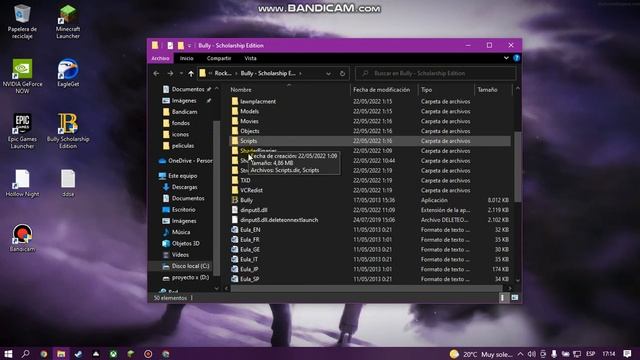
Task: Show hidden system tray icons chevron
Action: tap(520, 354)
